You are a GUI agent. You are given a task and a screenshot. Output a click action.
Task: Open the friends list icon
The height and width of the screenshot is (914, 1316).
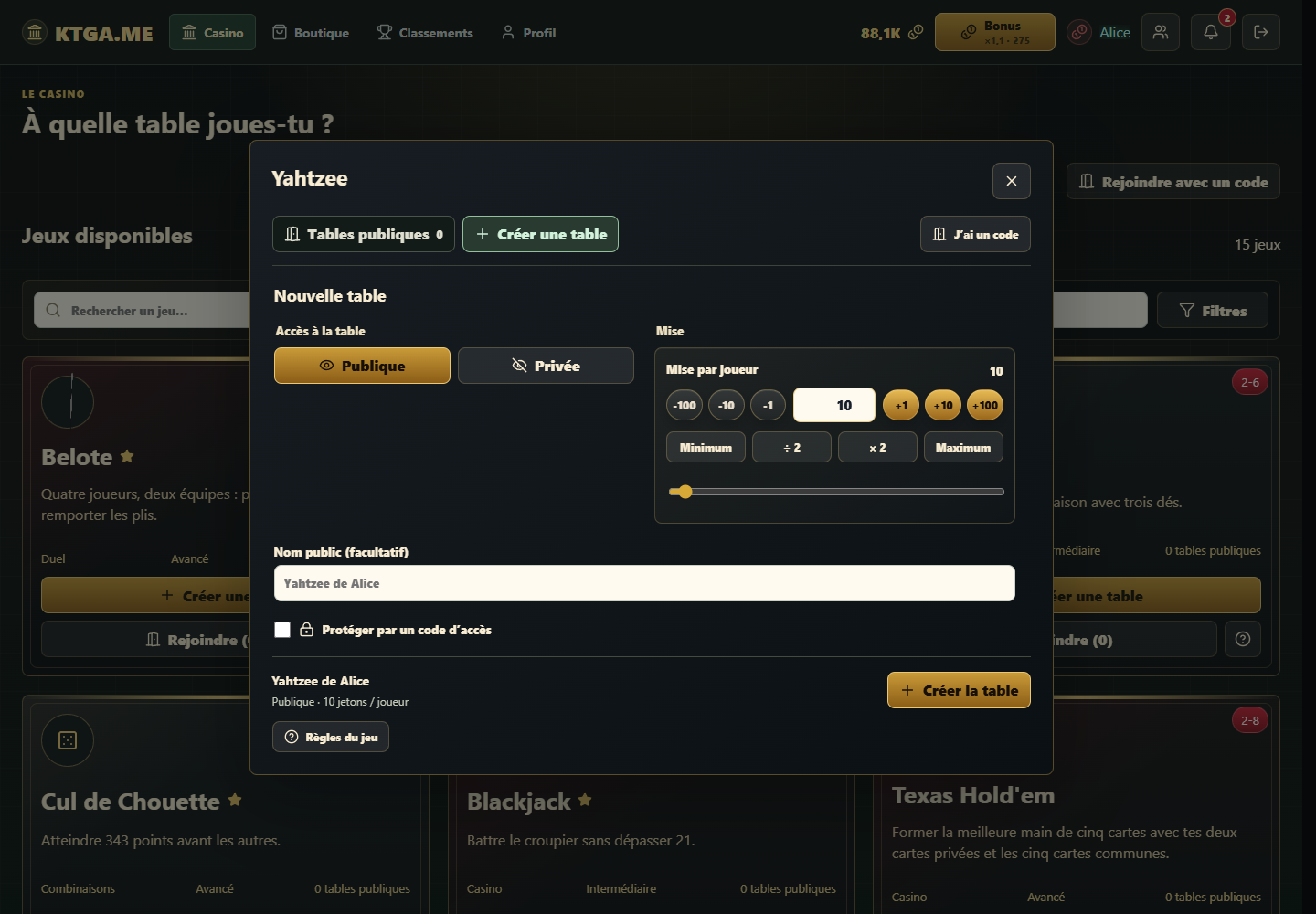pos(1161,32)
